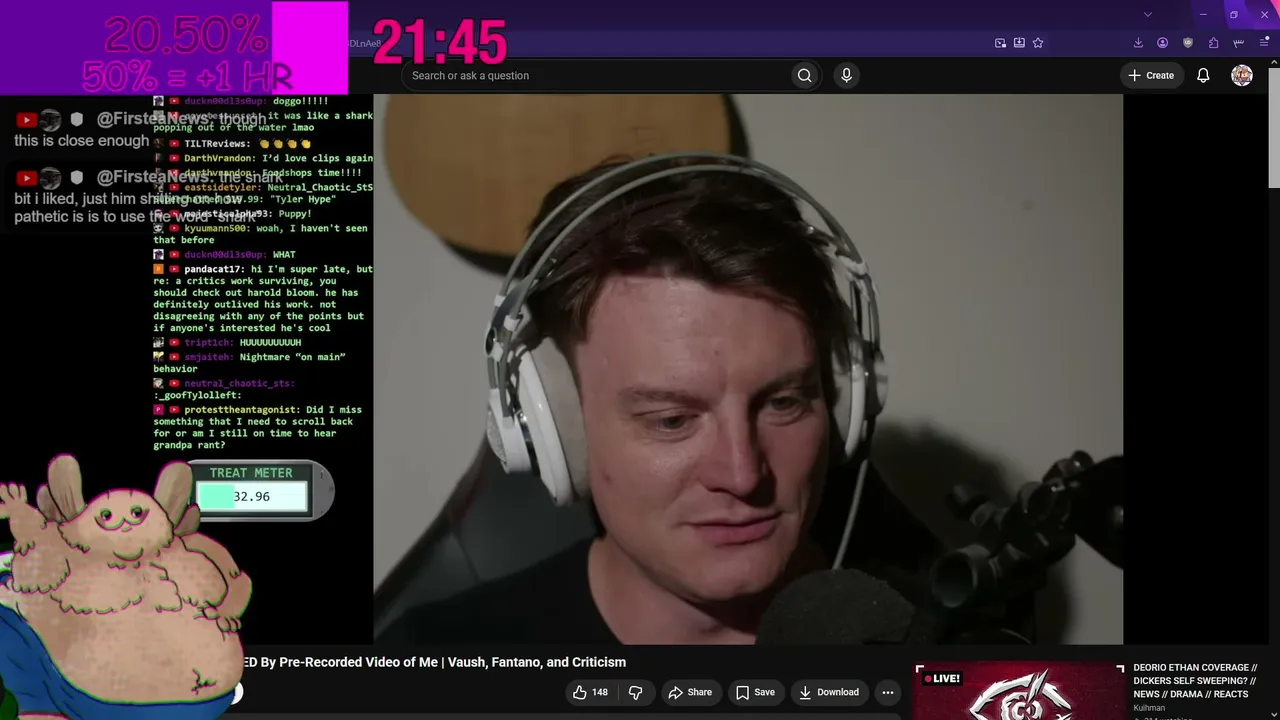Open more actions ellipsis under video
Viewport: 1280px width, 720px height.
[x=887, y=692]
